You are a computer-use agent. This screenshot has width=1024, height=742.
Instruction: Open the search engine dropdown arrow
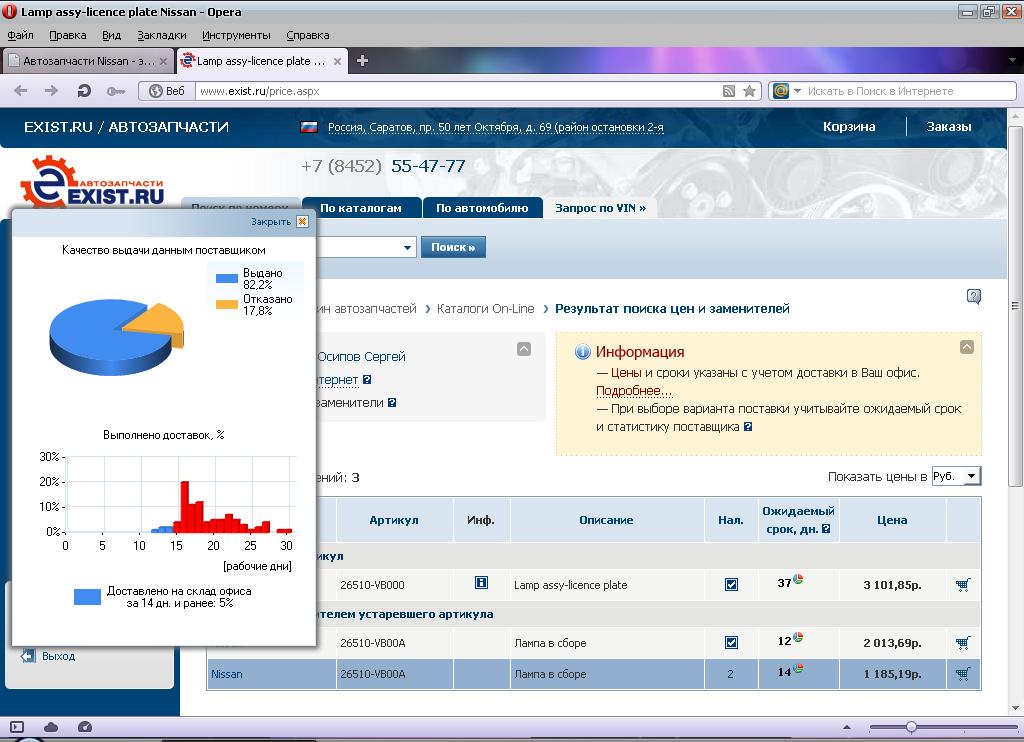coord(797,91)
